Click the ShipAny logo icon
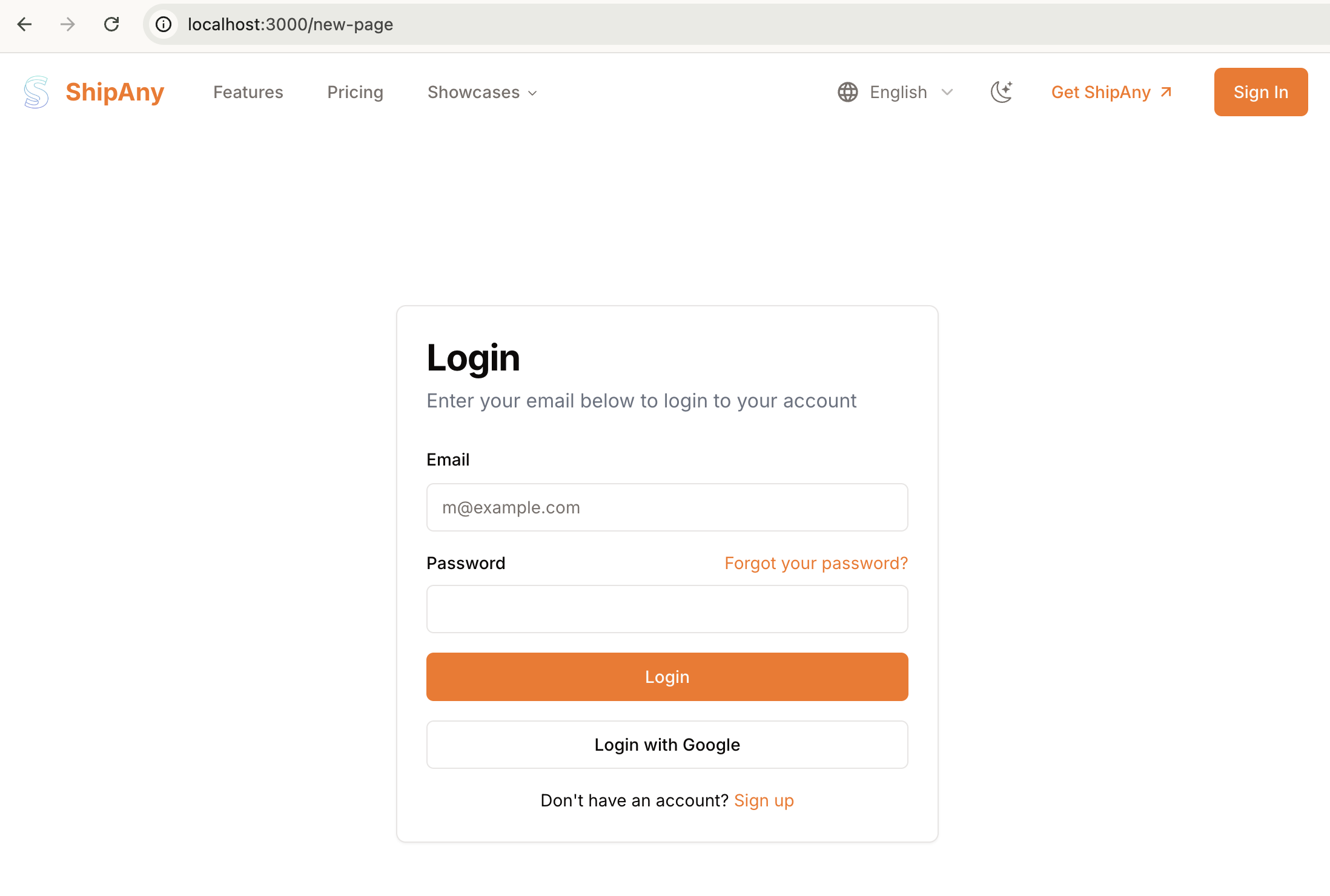Screen dimensions: 1330x896 pyautogui.click(x=36, y=92)
